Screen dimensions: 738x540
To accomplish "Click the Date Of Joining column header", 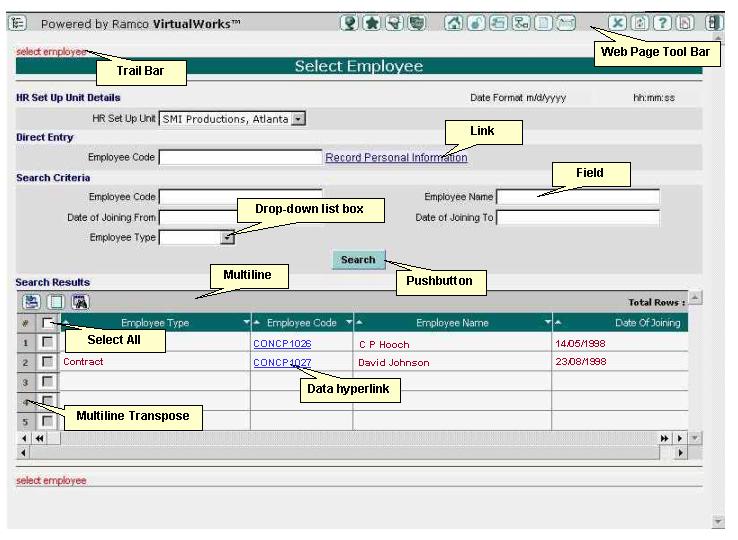I will click(647, 323).
